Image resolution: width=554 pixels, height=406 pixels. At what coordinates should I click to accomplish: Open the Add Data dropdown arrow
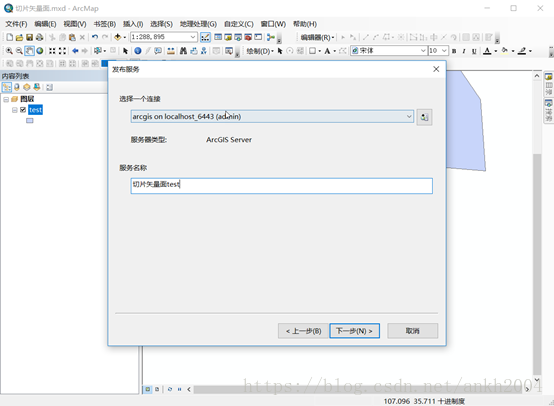[125, 37]
